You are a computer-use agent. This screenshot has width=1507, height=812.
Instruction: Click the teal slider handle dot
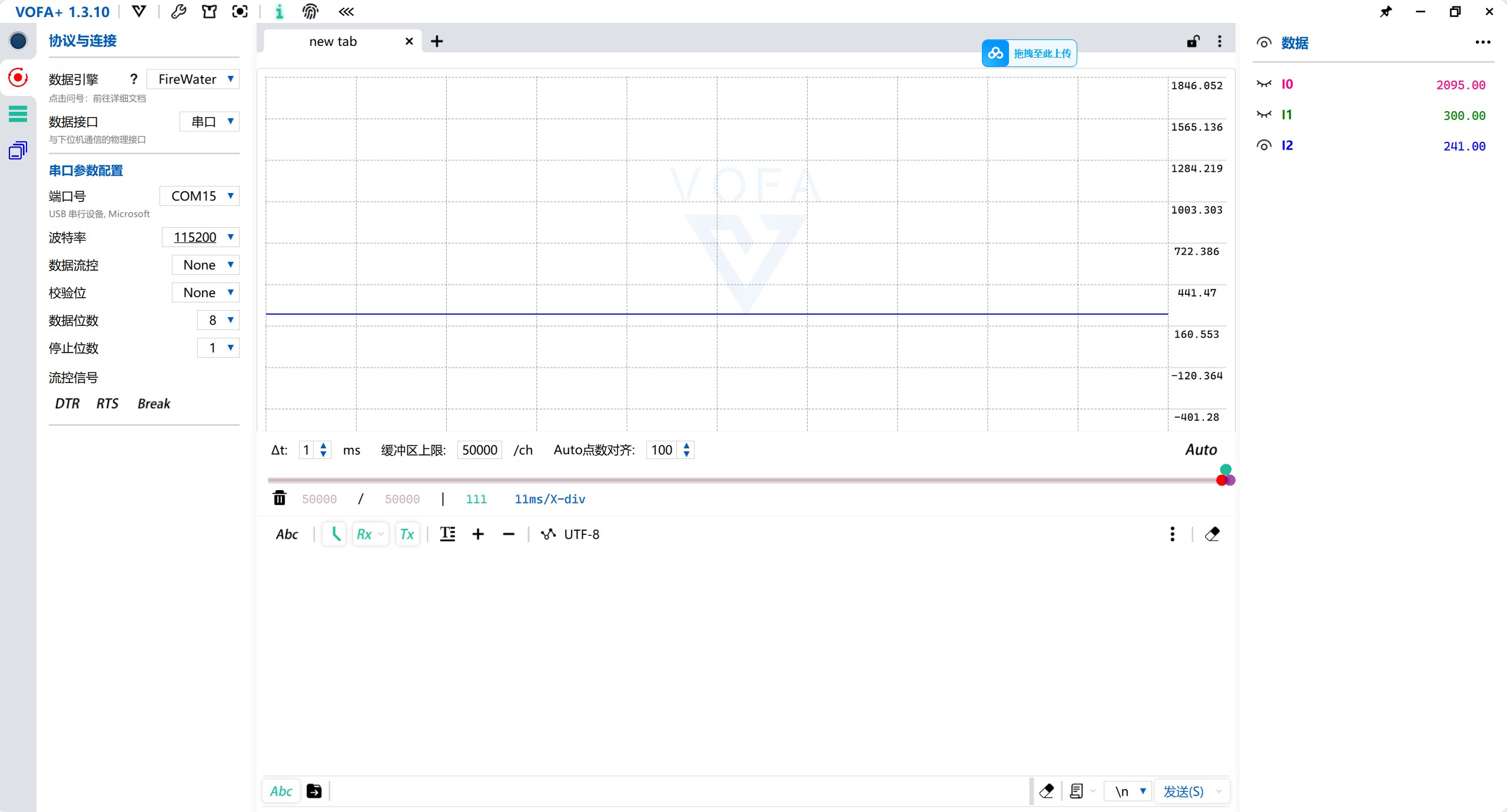[1226, 469]
